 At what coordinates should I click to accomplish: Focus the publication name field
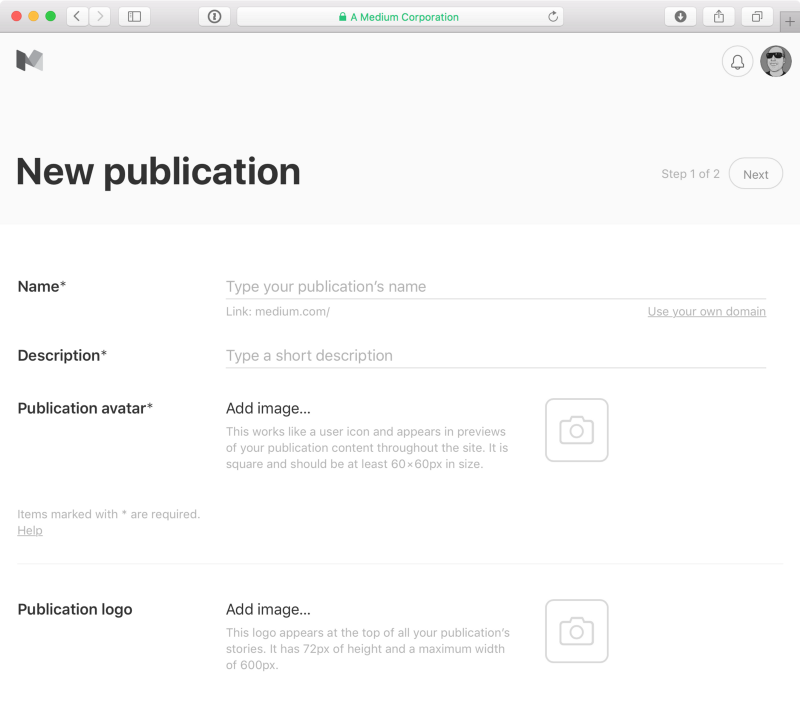[x=495, y=287]
